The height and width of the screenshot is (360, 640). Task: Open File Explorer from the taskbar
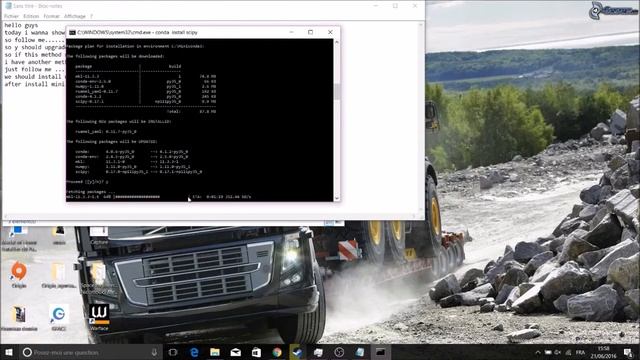tap(215, 352)
